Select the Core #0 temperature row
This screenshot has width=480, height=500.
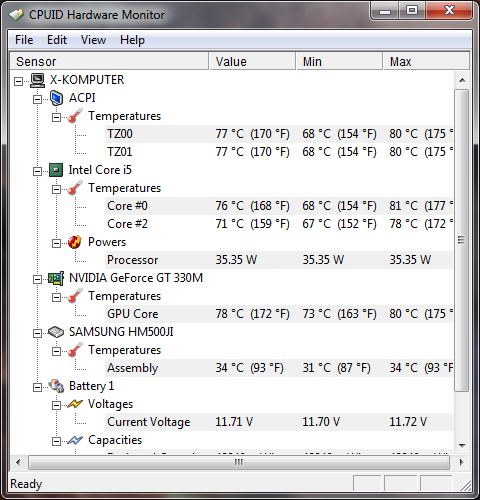[279, 206]
